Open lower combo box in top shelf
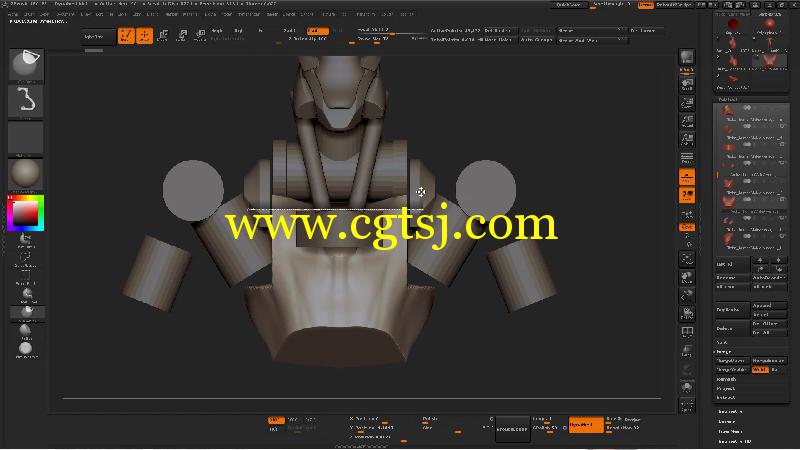This screenshot has height=450, width=800. pyautogui.click(x=592, y=40)
